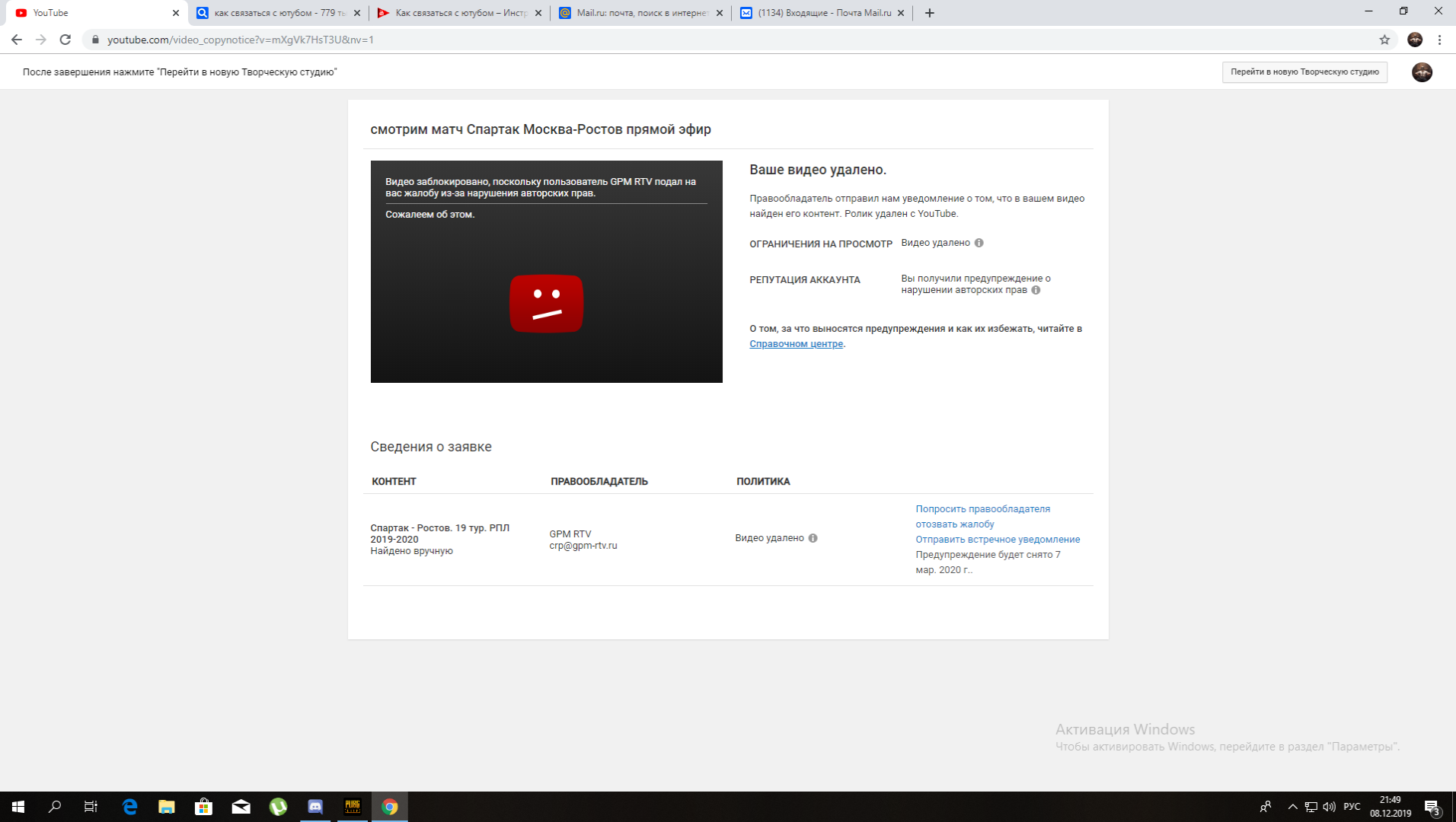Image resolution: width=1456 pixels, height=822 pixels.
Task: Bookmark page with the star icon
Action: 1384,40
